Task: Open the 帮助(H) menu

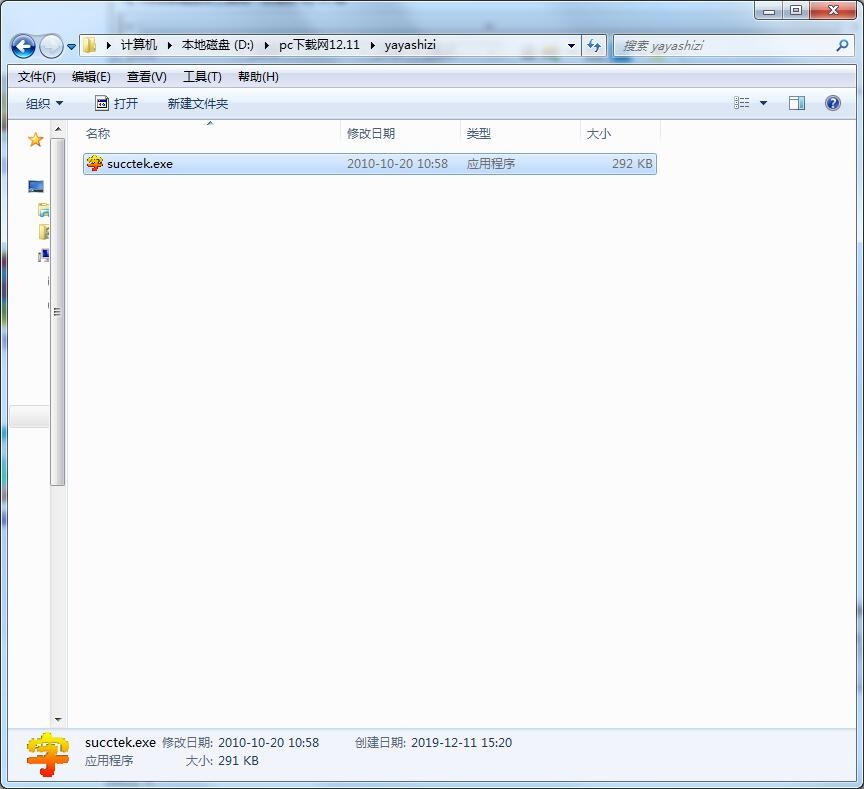Action: click(258, 77)
